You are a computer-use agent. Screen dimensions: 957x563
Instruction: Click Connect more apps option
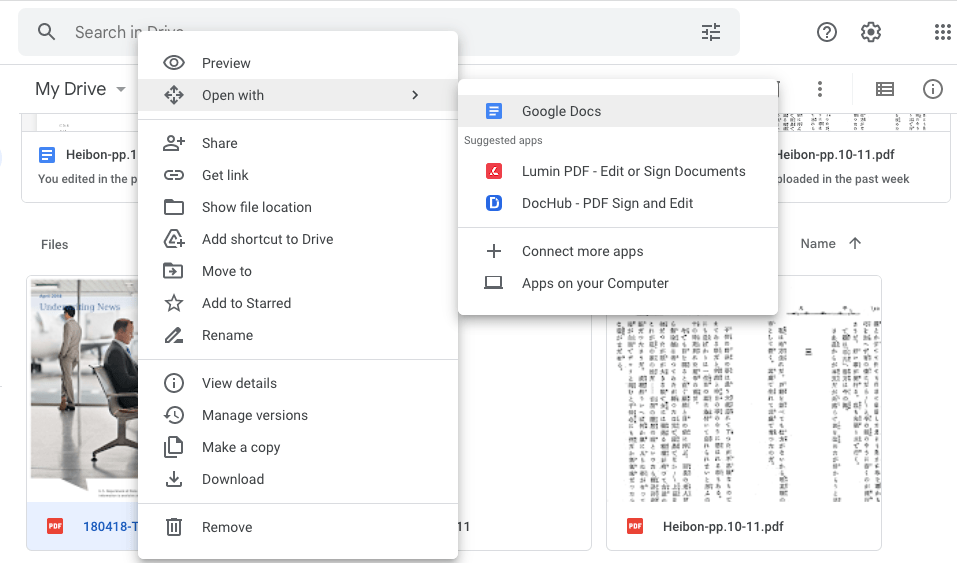(582, 251)
